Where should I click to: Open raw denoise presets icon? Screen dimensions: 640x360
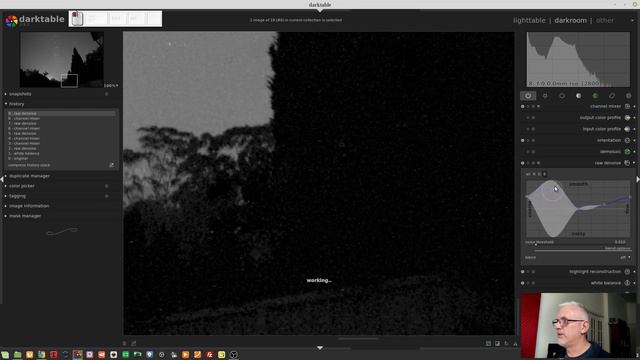tap(627, 163)
